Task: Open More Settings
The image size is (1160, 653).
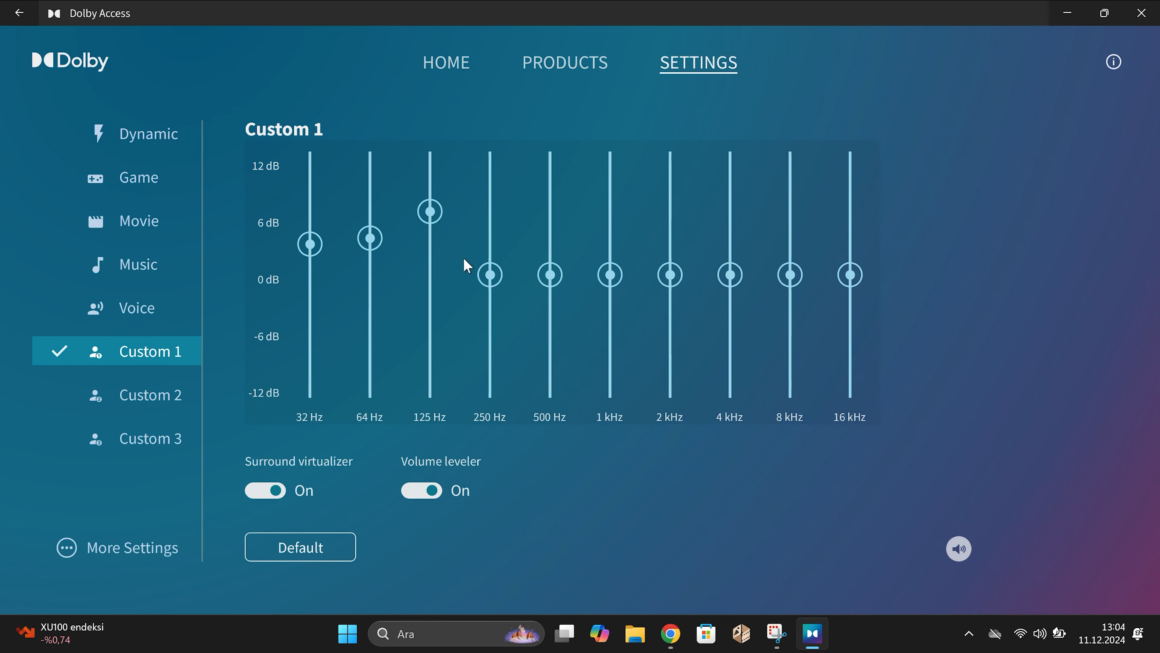Action: 118,548
